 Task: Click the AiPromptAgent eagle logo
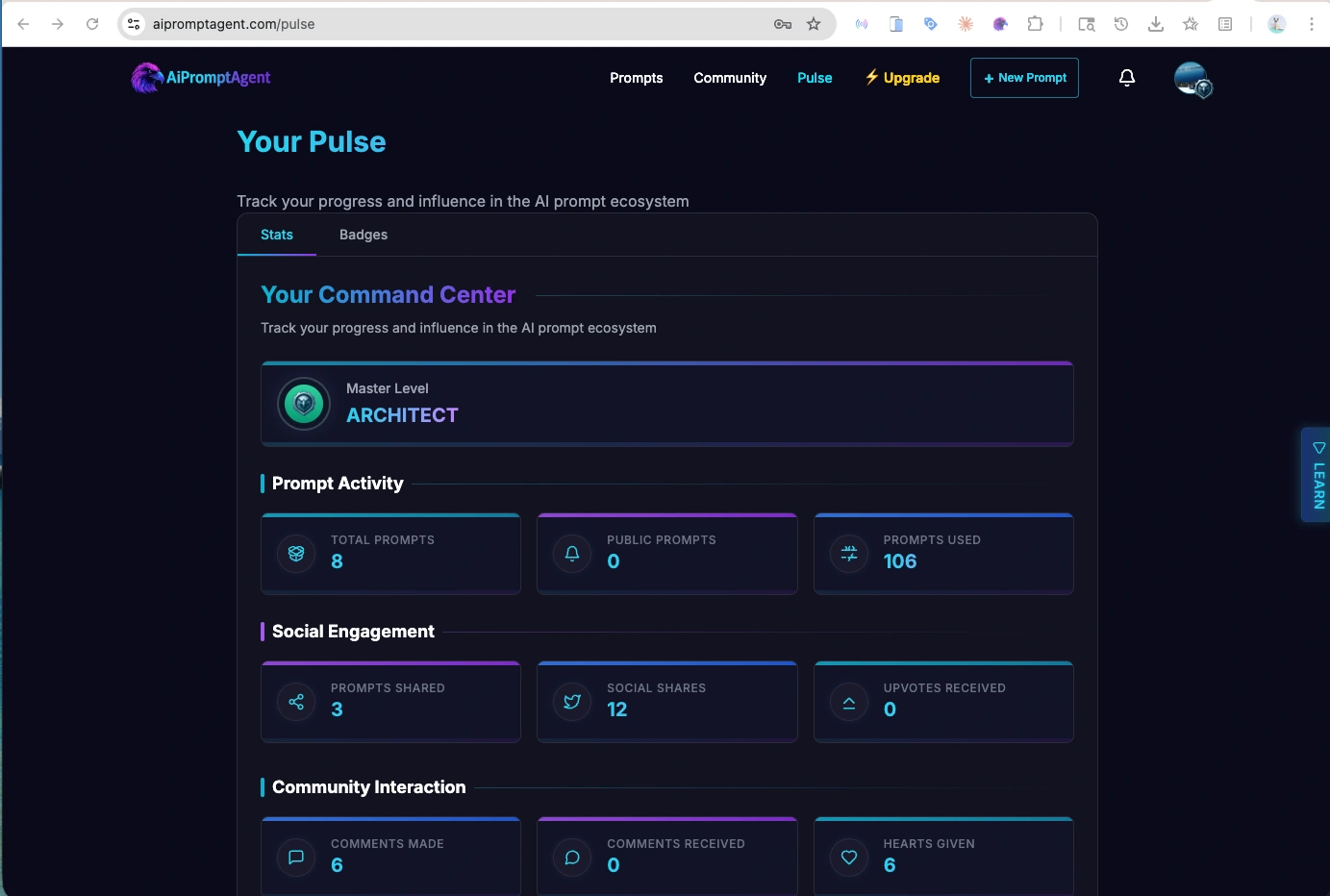[147, 78]
